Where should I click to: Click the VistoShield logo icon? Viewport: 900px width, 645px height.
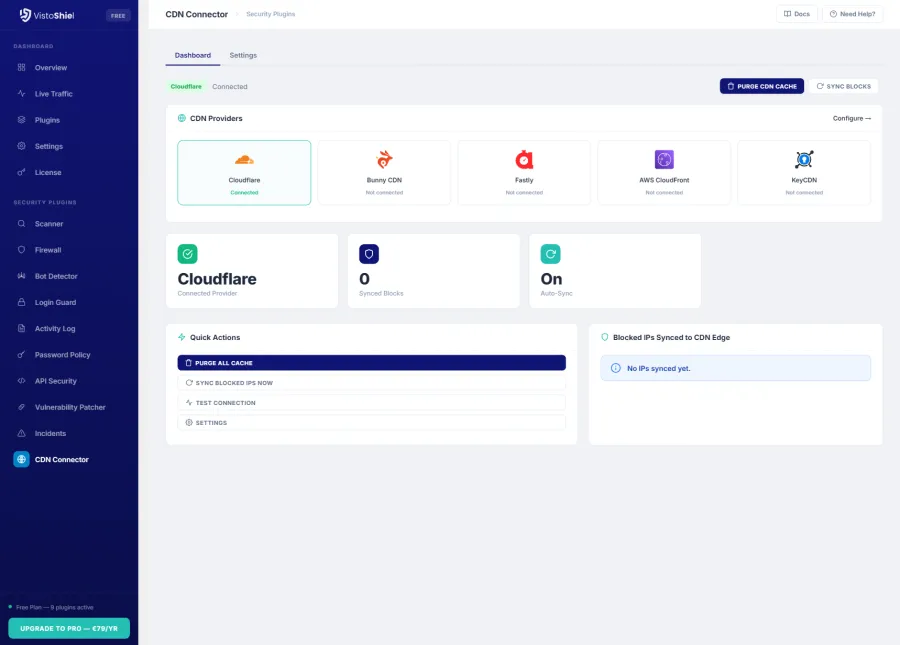[25, 15]
